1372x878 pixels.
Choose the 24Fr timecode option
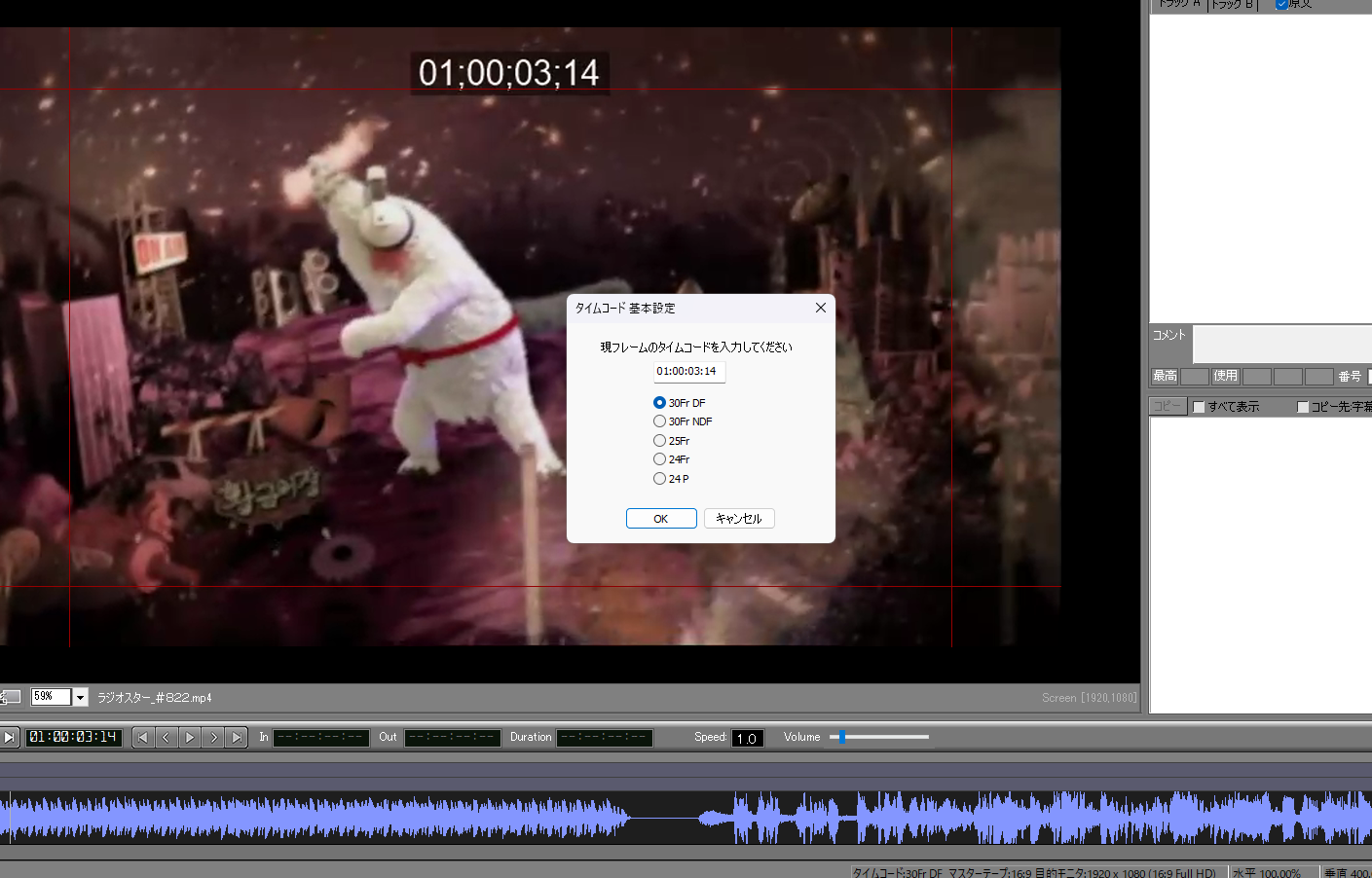[659, 459]
